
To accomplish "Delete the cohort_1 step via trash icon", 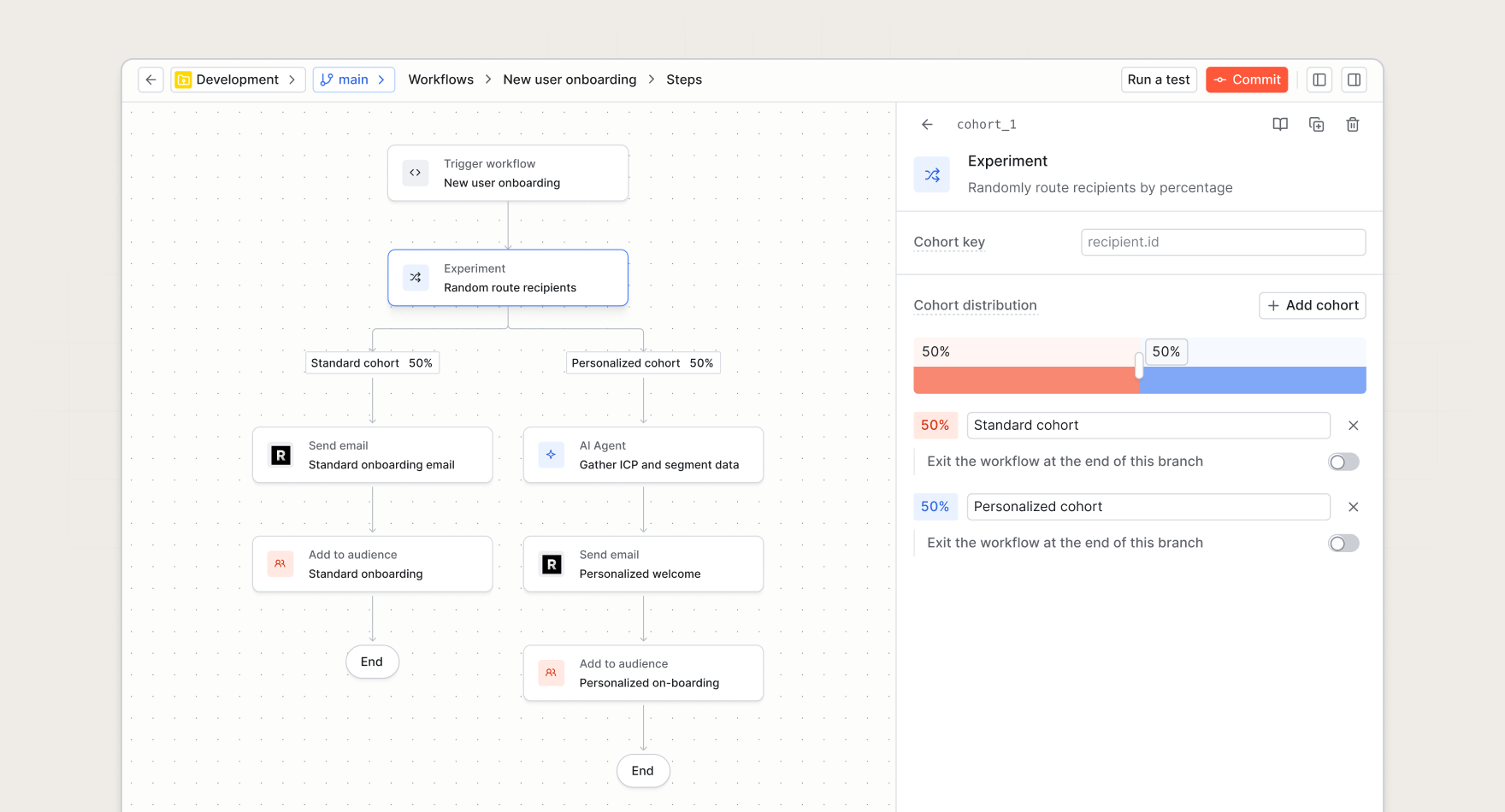I will (1353, 125).
